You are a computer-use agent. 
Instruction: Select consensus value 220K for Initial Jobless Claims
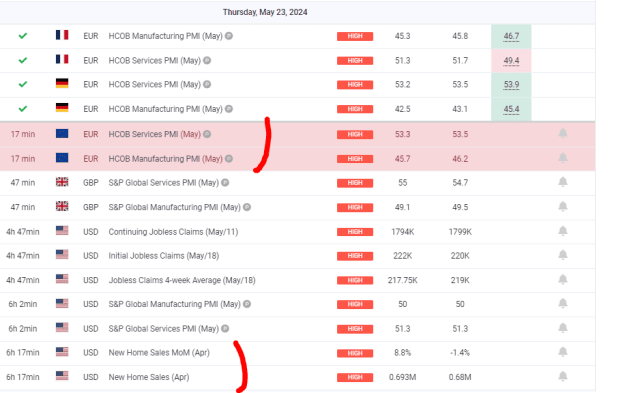click(460, 256)
